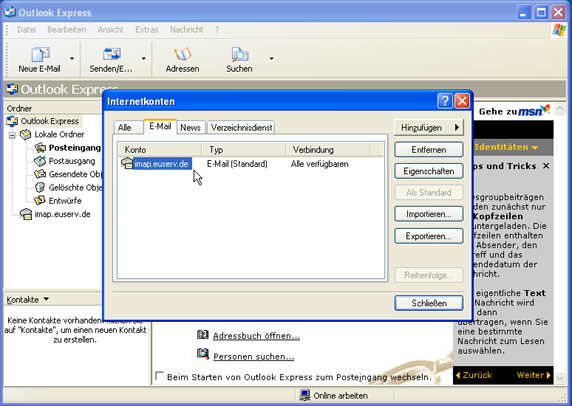The image size is (572, 406).
Task: Click the Internetkonten help question-mark button
Action: (445, 101)
